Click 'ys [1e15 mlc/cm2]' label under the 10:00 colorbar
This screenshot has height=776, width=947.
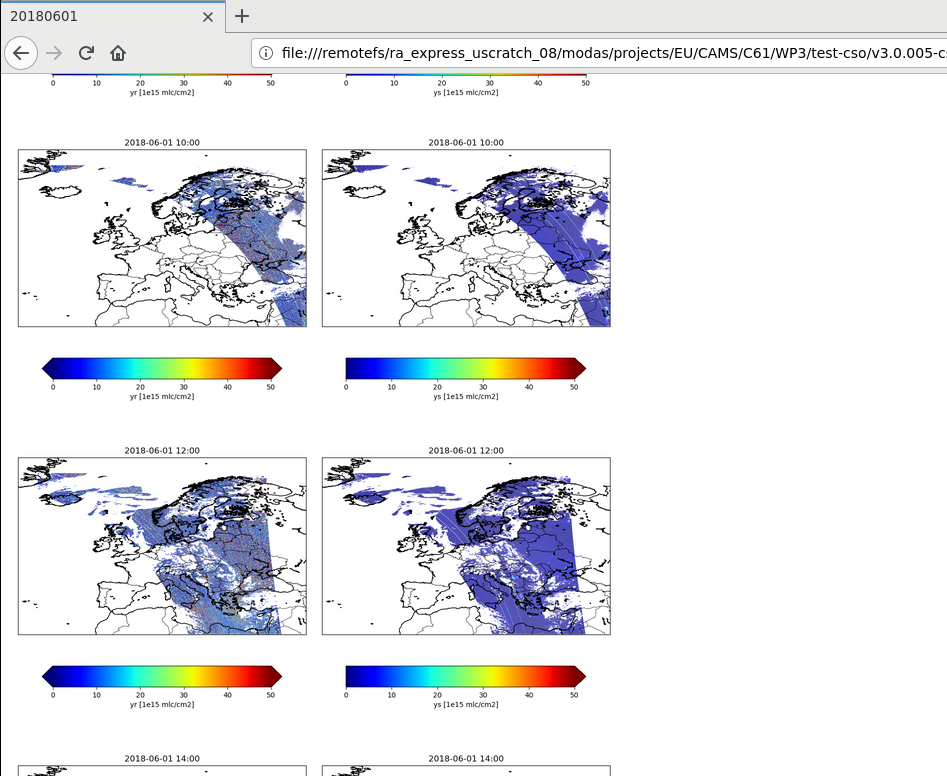466,397
